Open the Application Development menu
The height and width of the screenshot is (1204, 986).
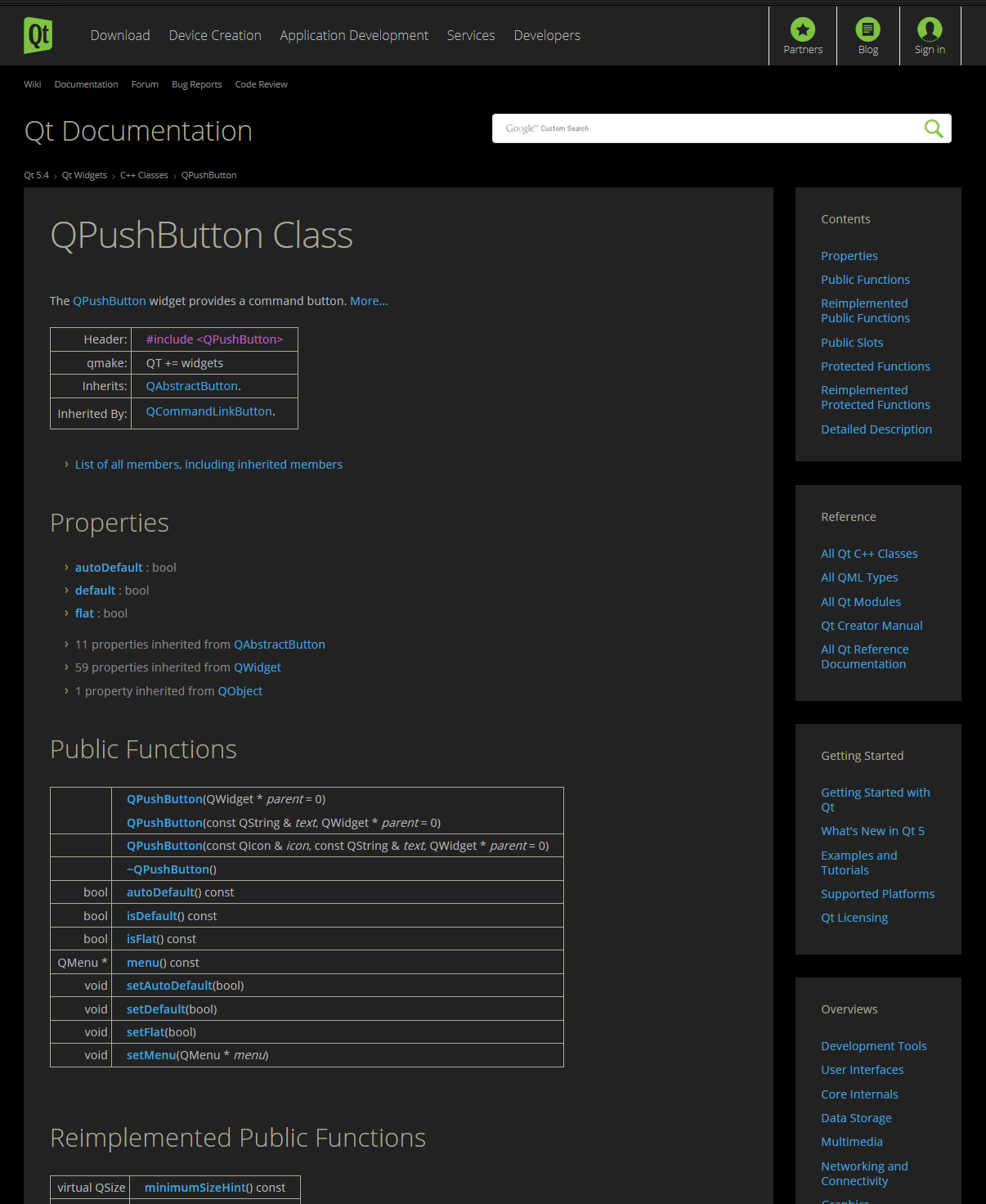[x=353, y=35]
